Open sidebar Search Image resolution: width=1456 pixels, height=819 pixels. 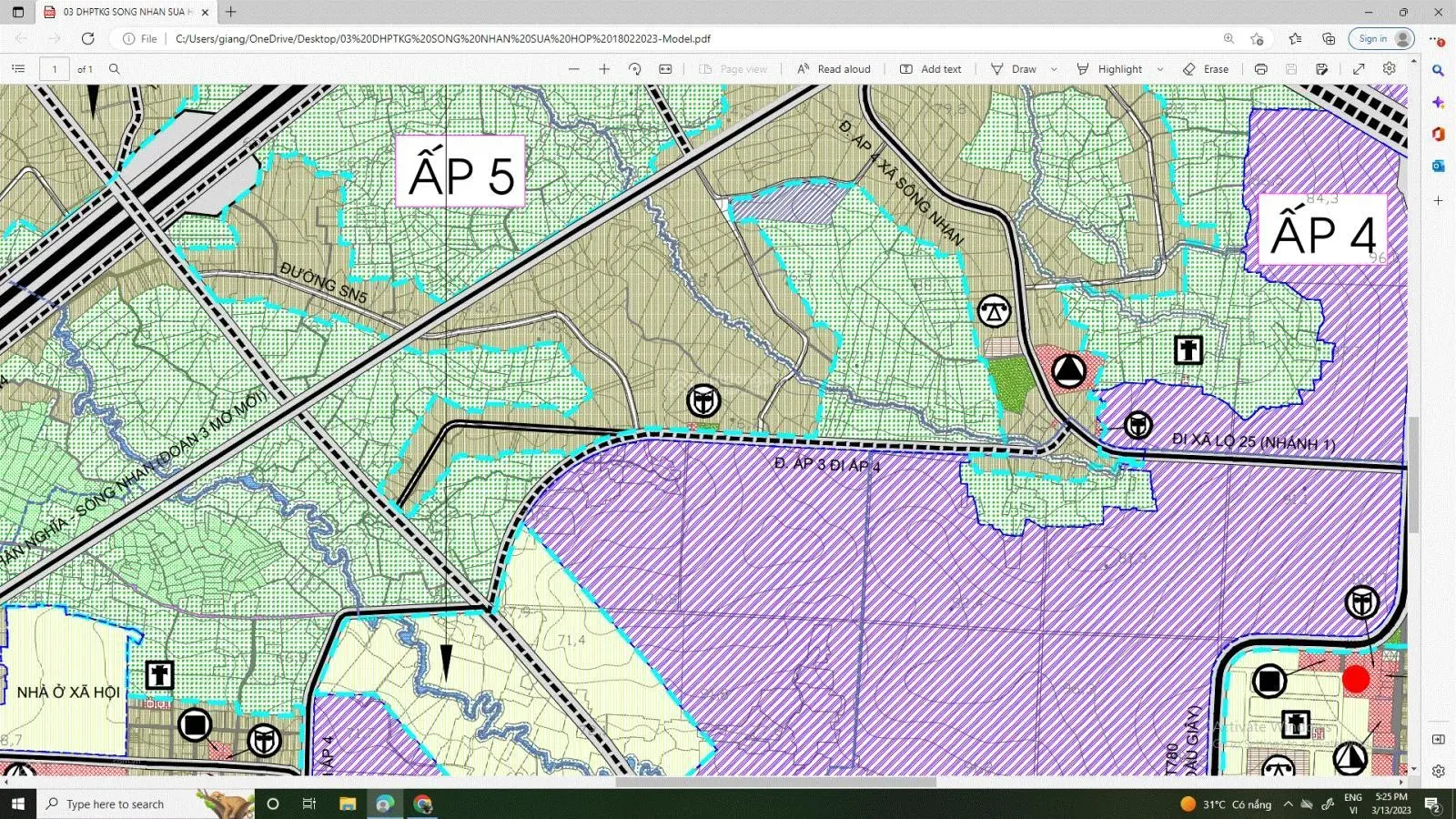tap(1438, 70)
